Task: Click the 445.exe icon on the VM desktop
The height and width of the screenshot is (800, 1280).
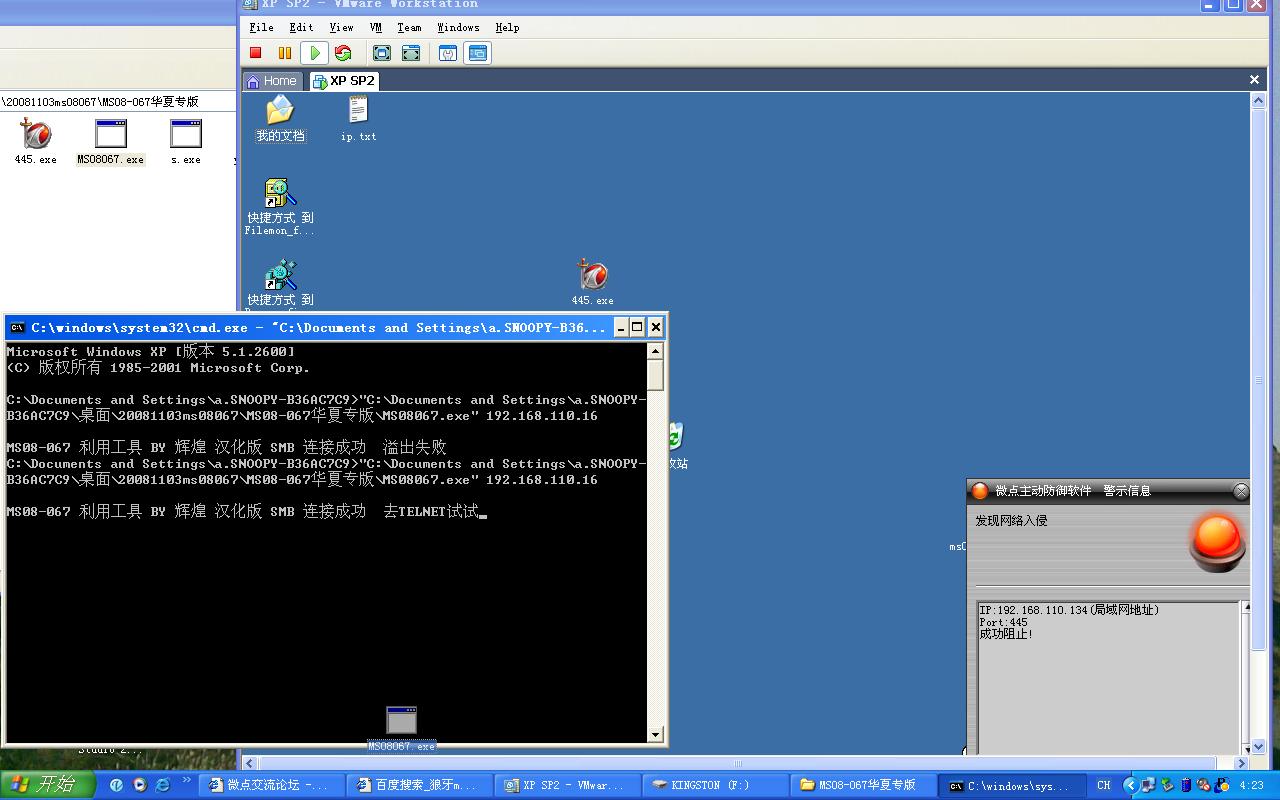Action: 592,282
